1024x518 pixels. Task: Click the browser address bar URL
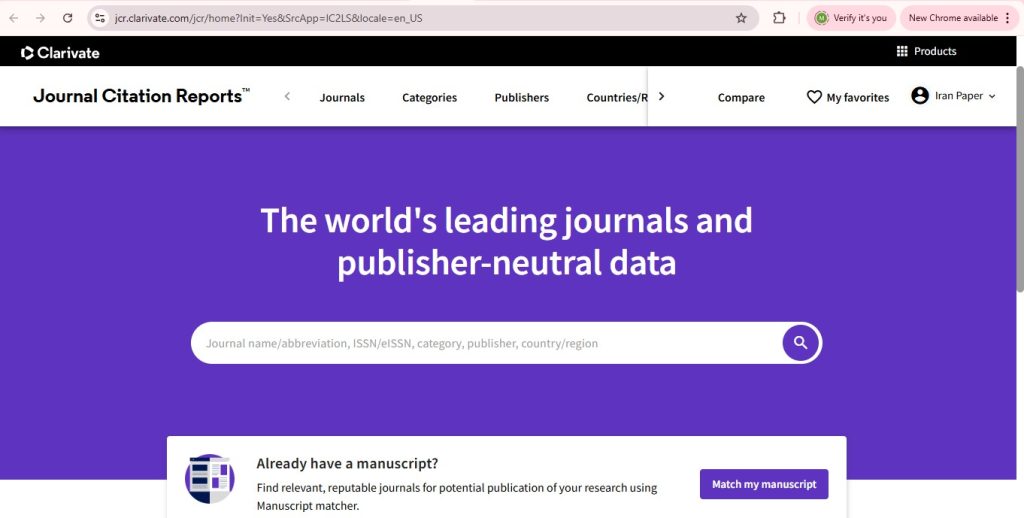268,18
